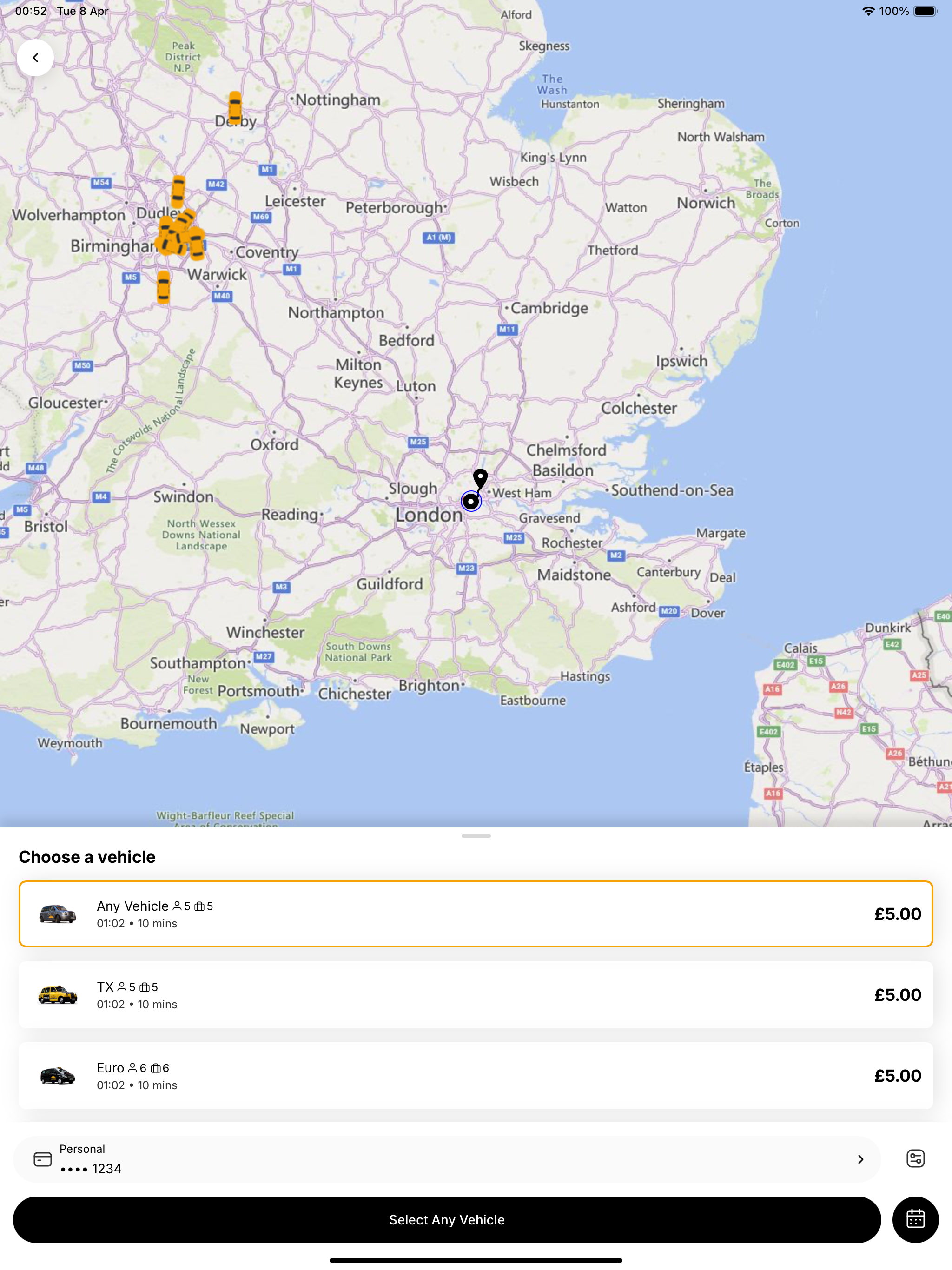Select the Euro vehicle option

(476, 1075)
